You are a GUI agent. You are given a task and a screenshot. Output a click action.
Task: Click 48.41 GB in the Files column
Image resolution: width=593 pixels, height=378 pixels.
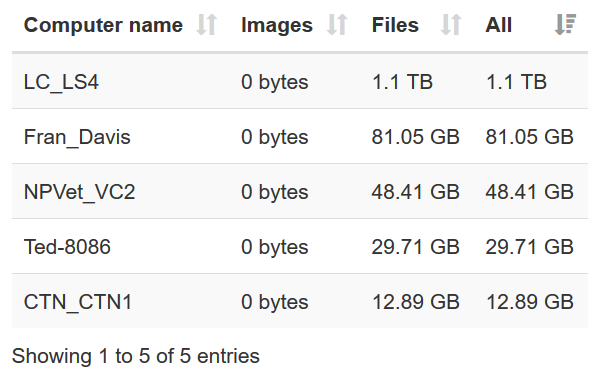click(x=416, y=192)
